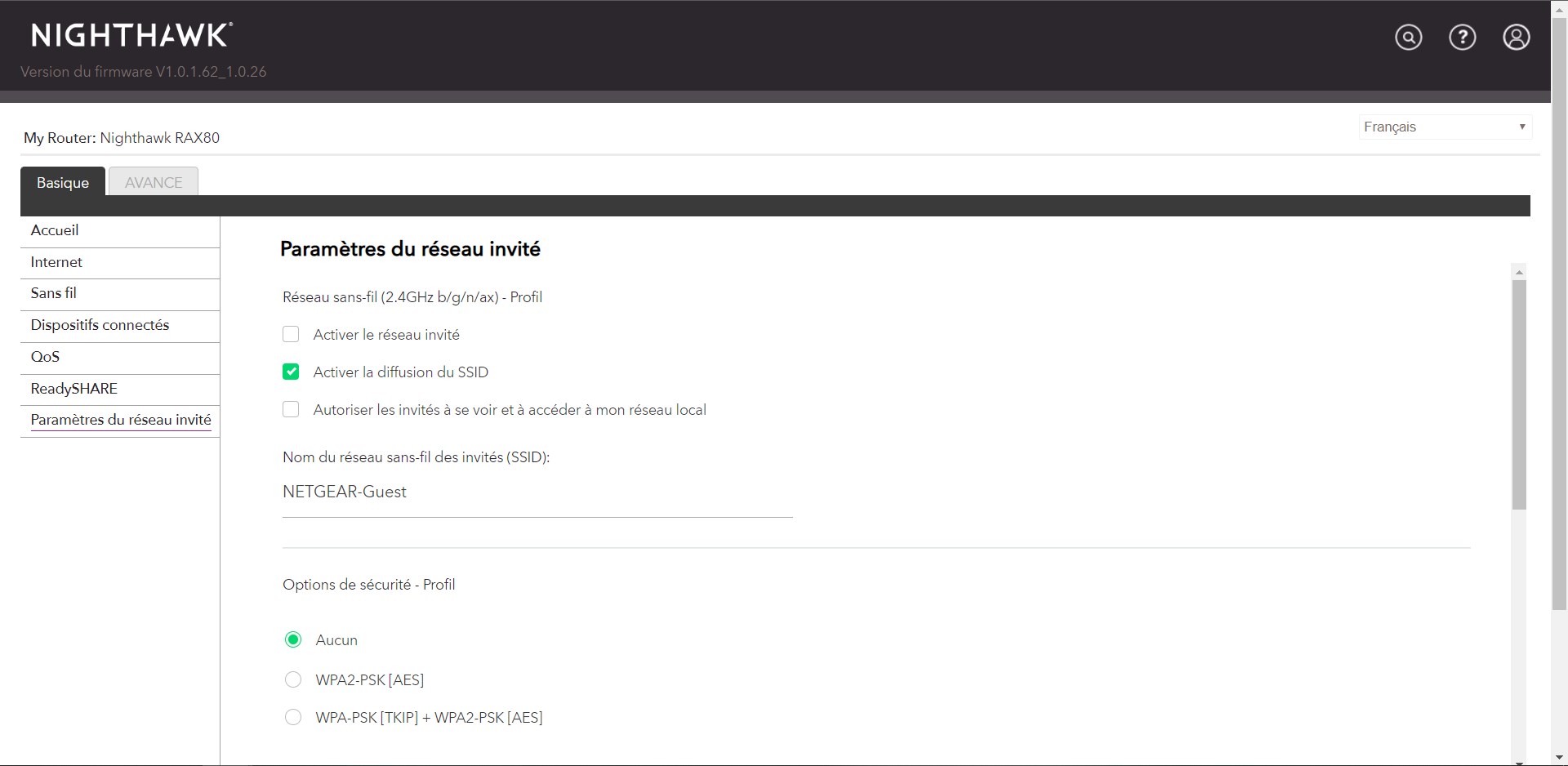
Task: Click the NETGEAR-Guest SSID input field
Action: [537, 492]
